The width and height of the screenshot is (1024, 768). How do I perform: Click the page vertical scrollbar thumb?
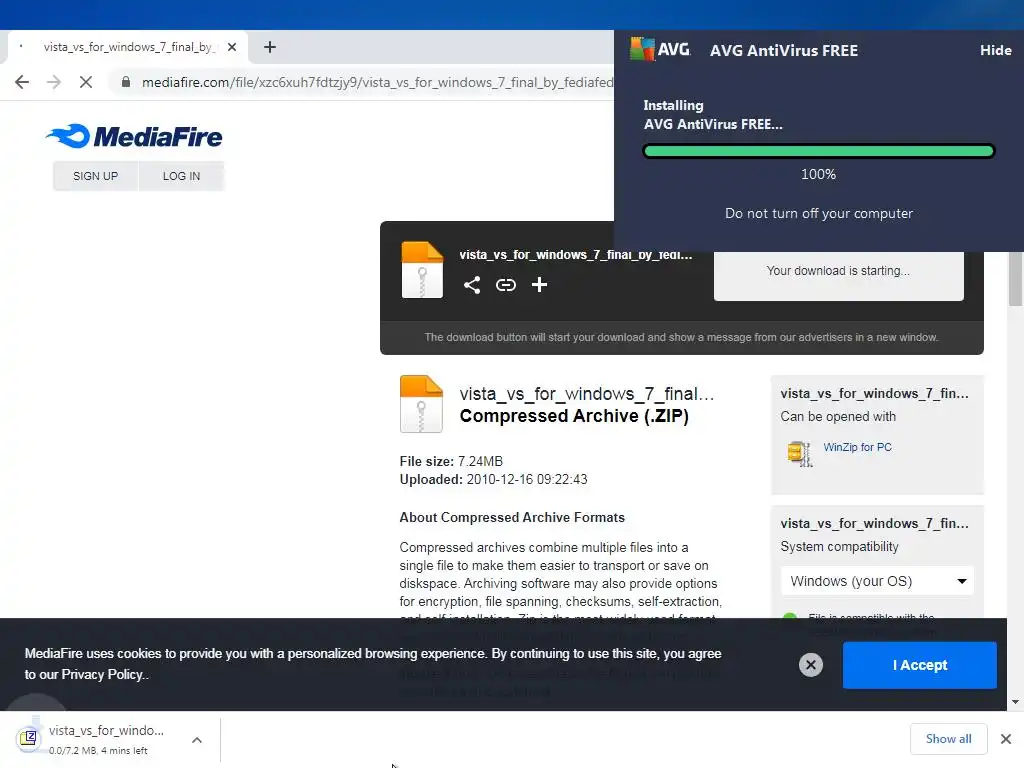[1016, 279]
